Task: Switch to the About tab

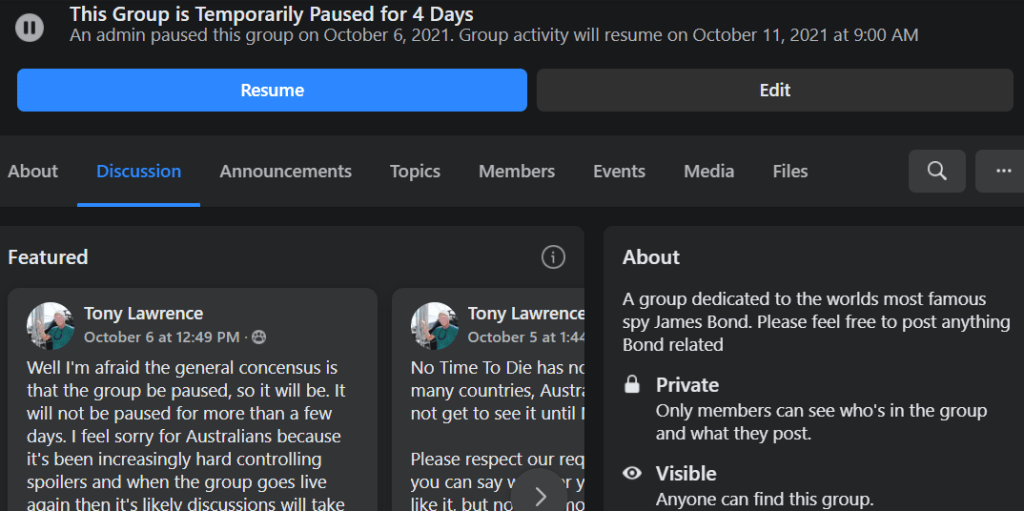Action: tap(33, 171)
